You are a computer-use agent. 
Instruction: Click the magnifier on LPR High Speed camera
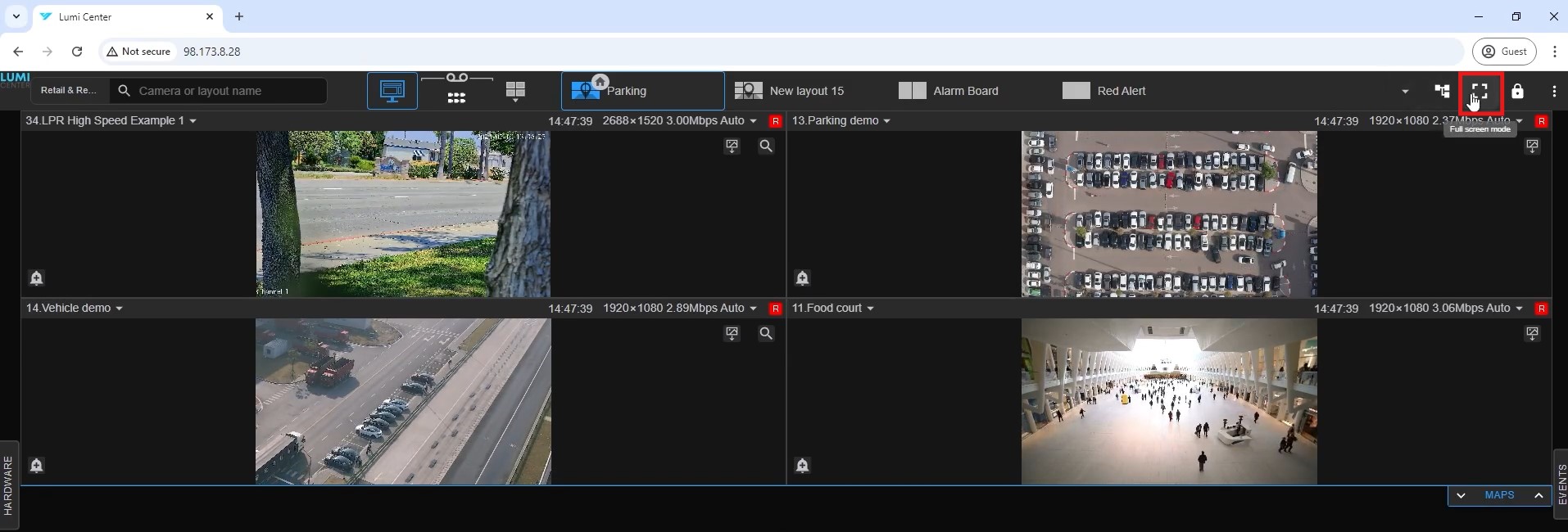765,146
